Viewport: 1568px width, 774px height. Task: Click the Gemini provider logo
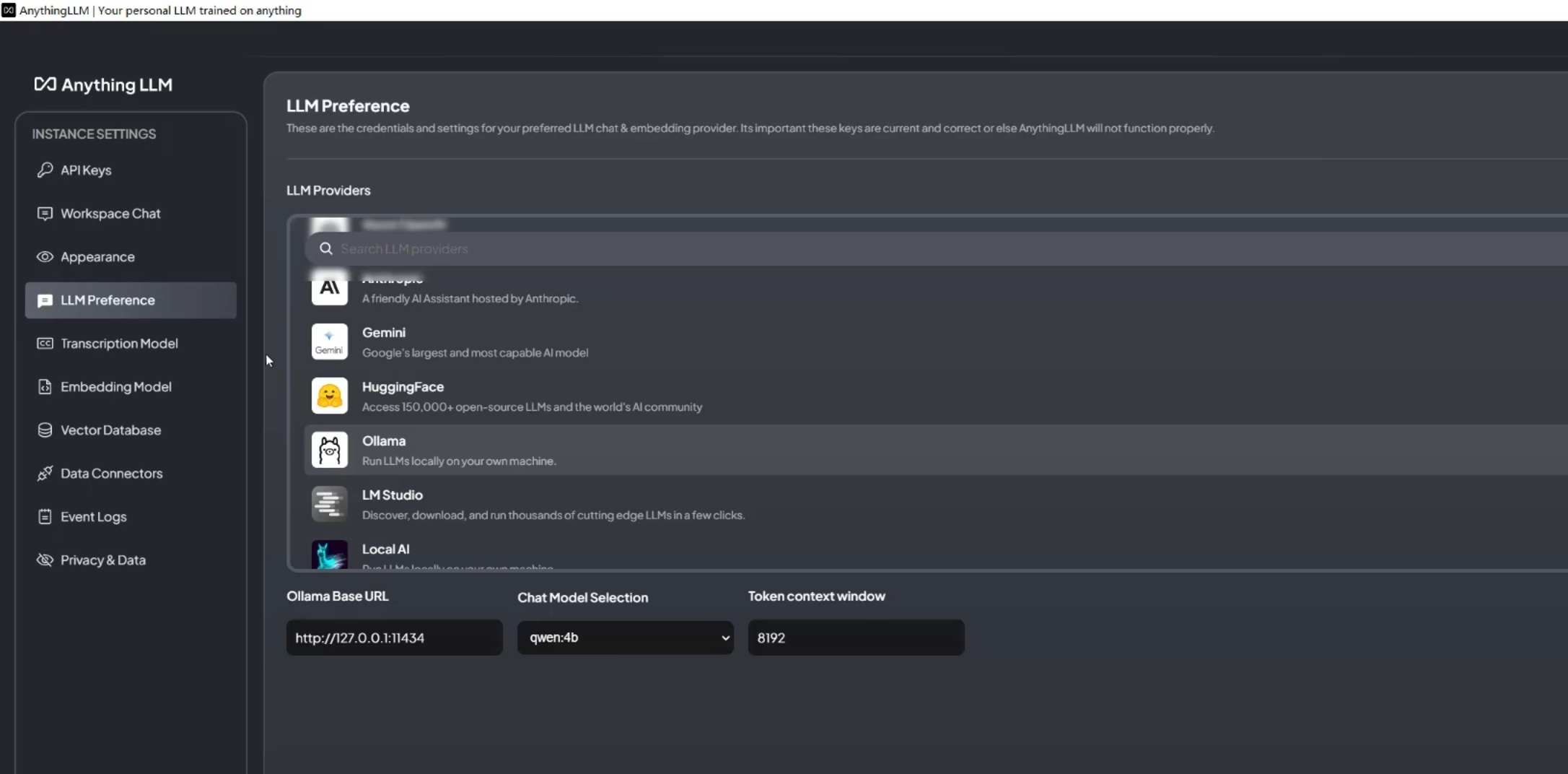(330, 342)
